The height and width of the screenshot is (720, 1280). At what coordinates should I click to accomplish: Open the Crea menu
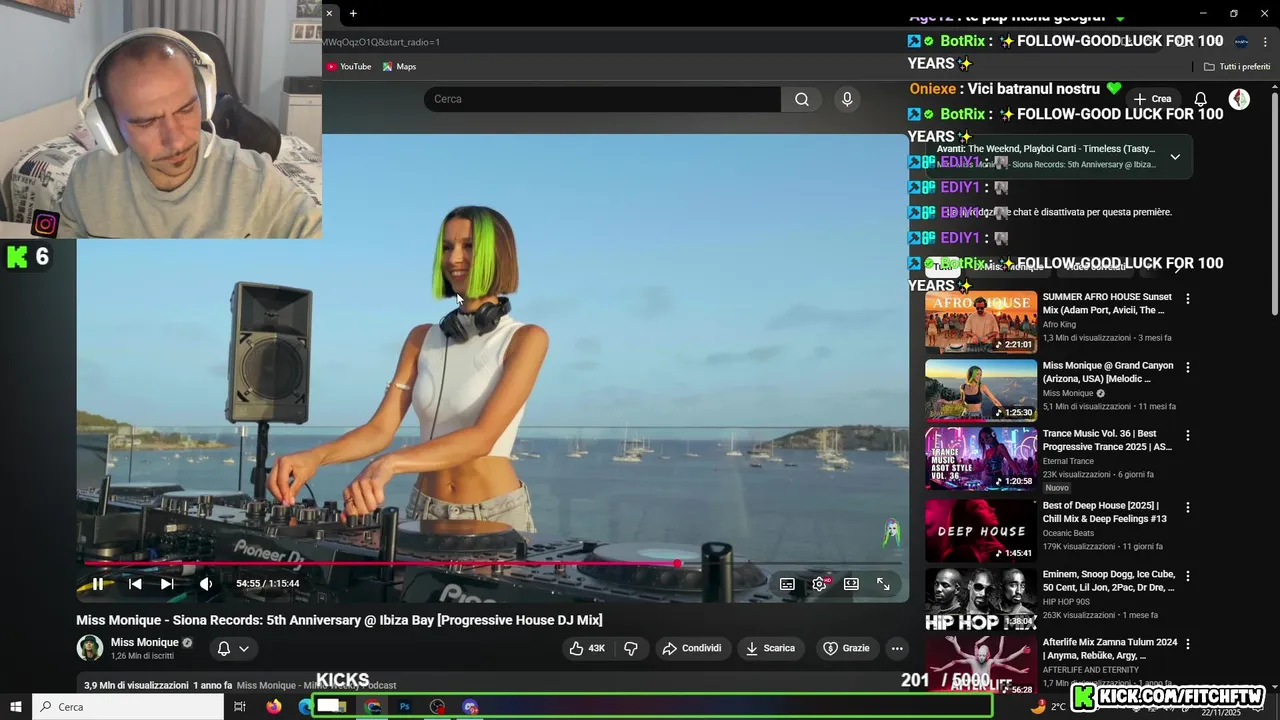[x=1152, y=99]
